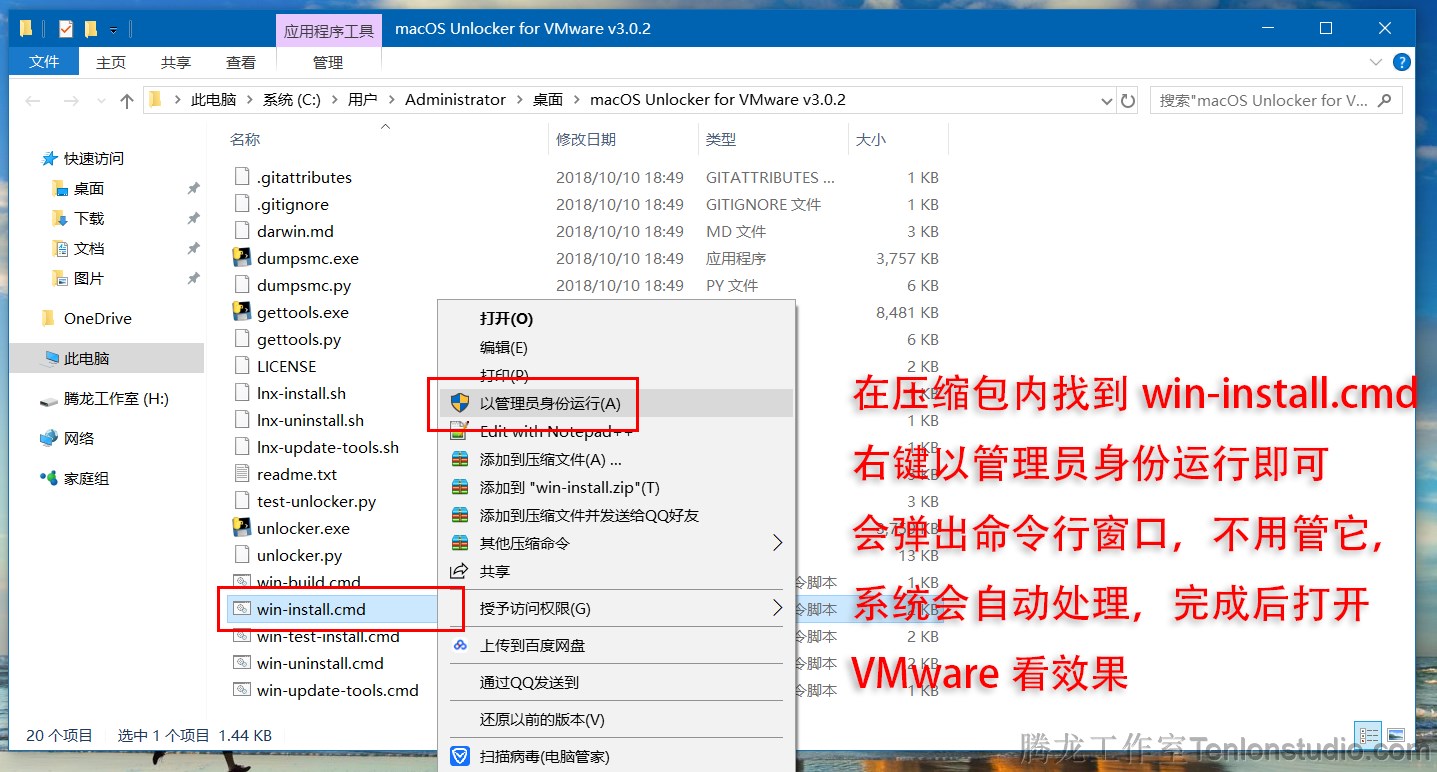The height and width of the screenshot is (772, 1437).
Task: Open 家庭组 from the navigation pane
Action: coord(86,478)
